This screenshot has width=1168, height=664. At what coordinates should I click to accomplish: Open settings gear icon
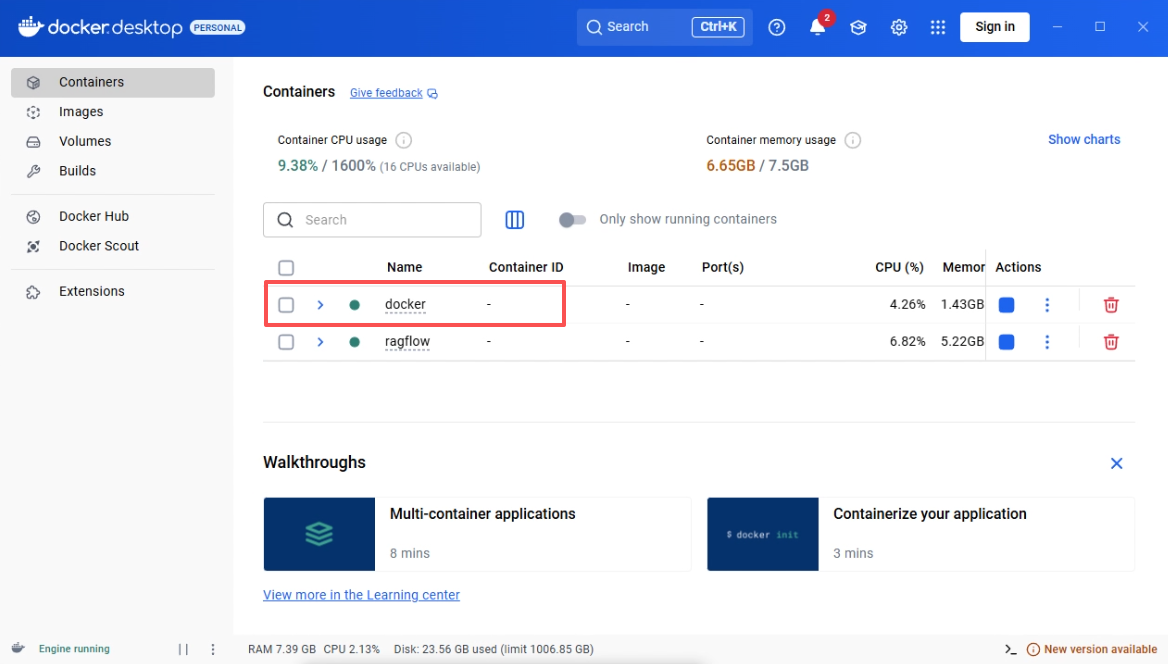pos(898,28)
